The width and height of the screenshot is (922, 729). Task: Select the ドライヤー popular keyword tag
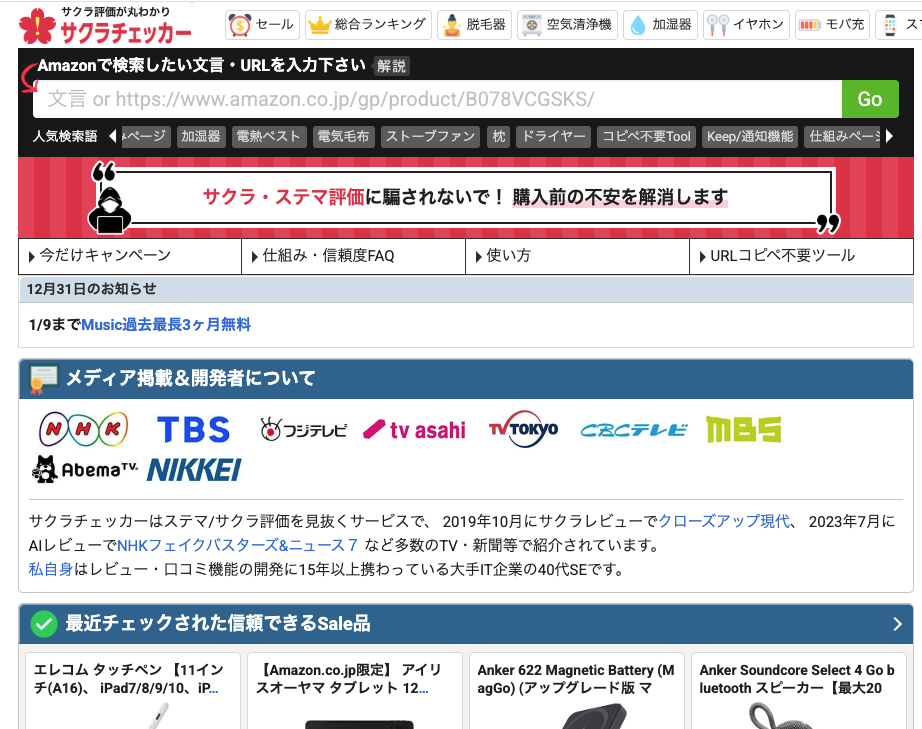(x=554, y=136)
